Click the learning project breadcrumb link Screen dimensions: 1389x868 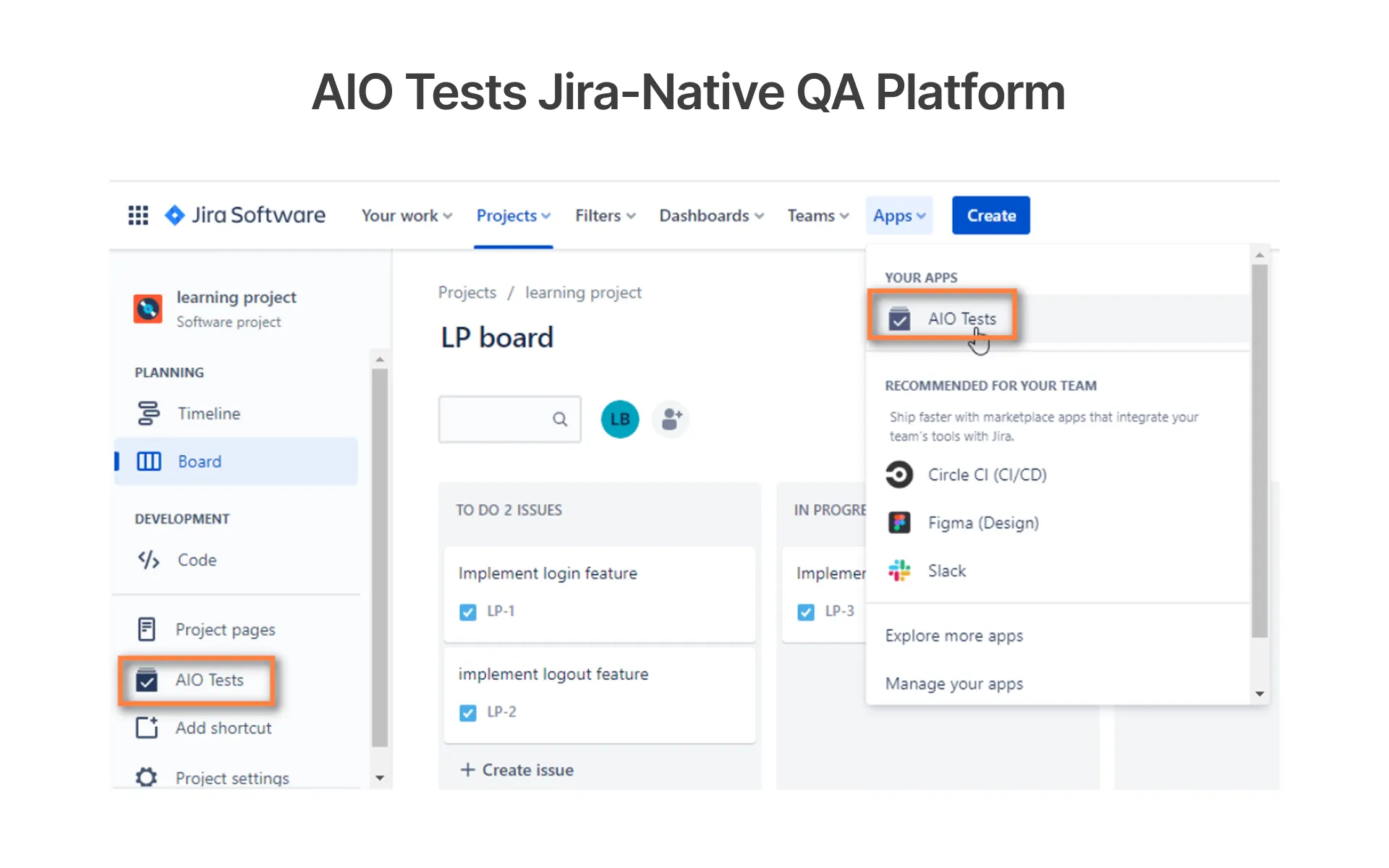tap(583, 292)
